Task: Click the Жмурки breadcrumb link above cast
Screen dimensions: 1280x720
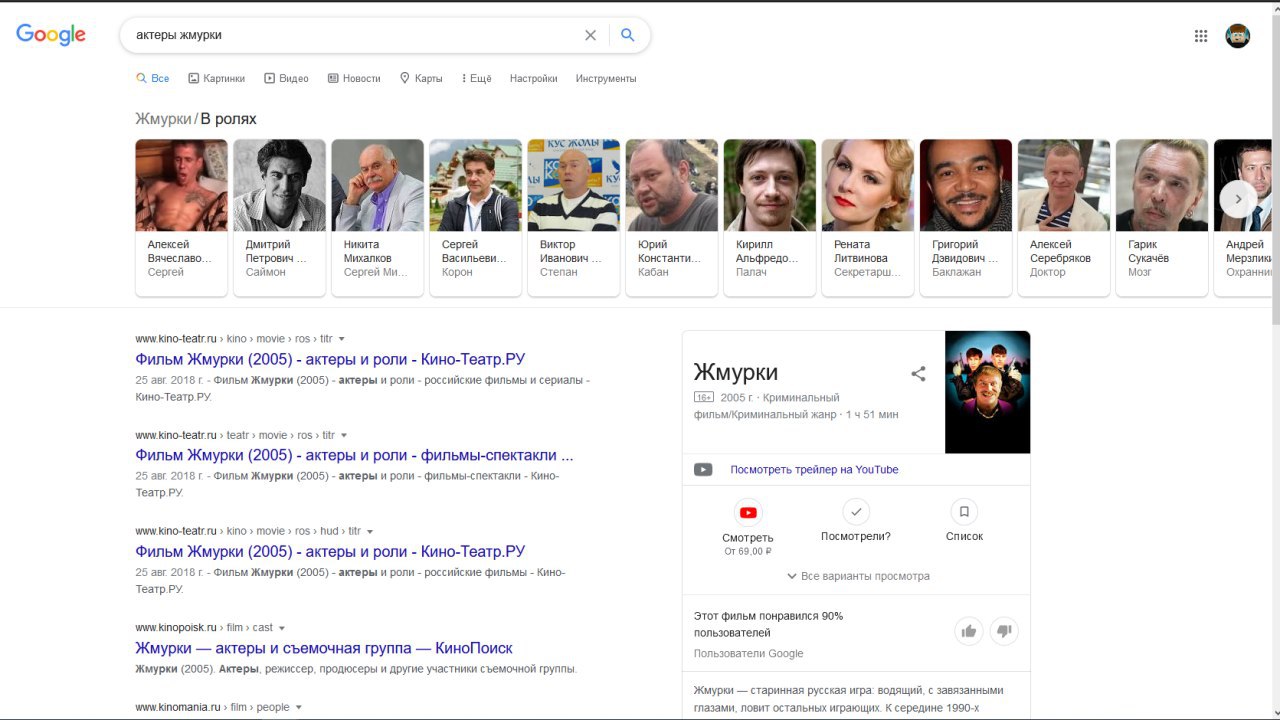Action: pos(163,119)
